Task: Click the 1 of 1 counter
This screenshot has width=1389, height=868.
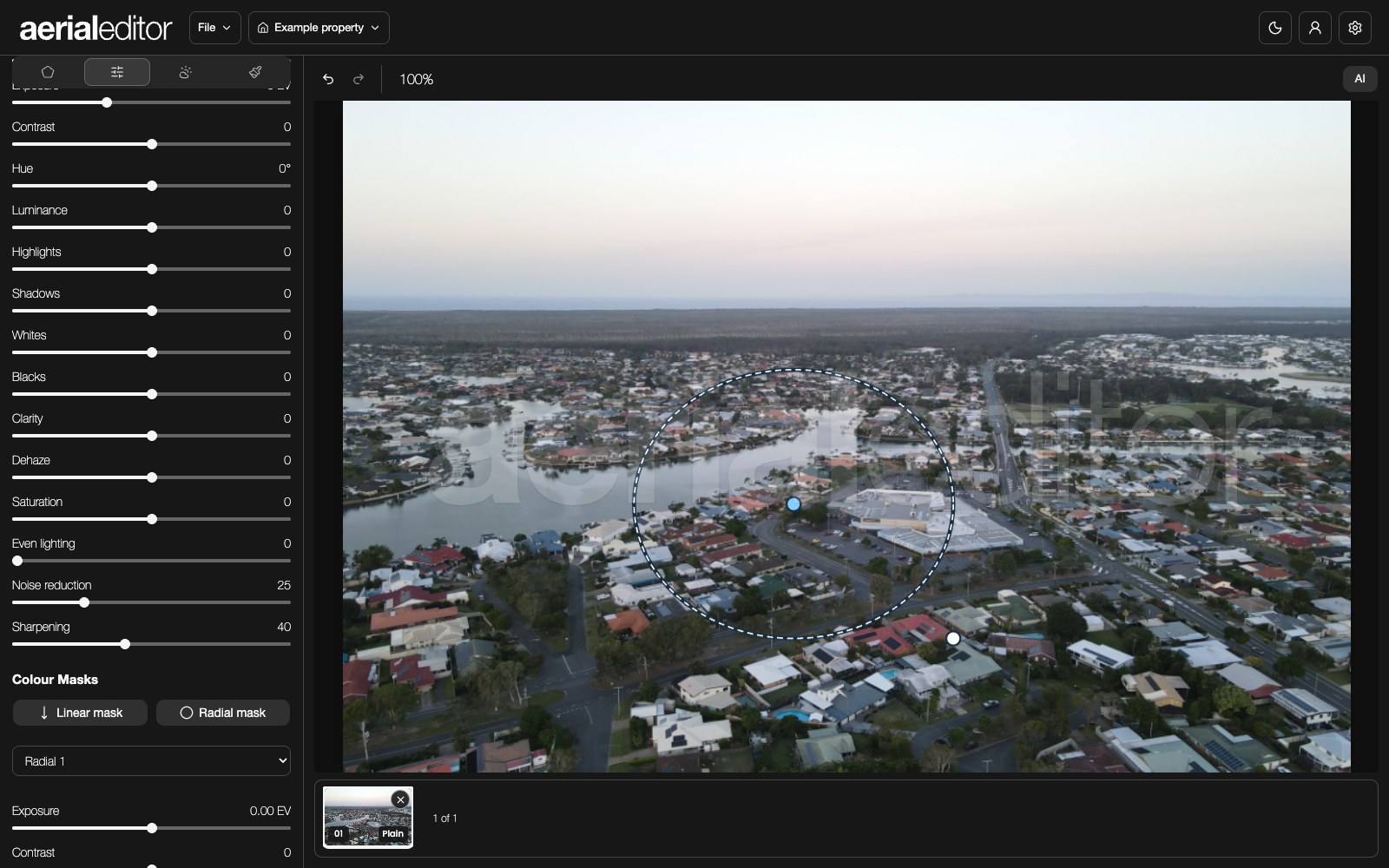Action: [x=445, y=819]
